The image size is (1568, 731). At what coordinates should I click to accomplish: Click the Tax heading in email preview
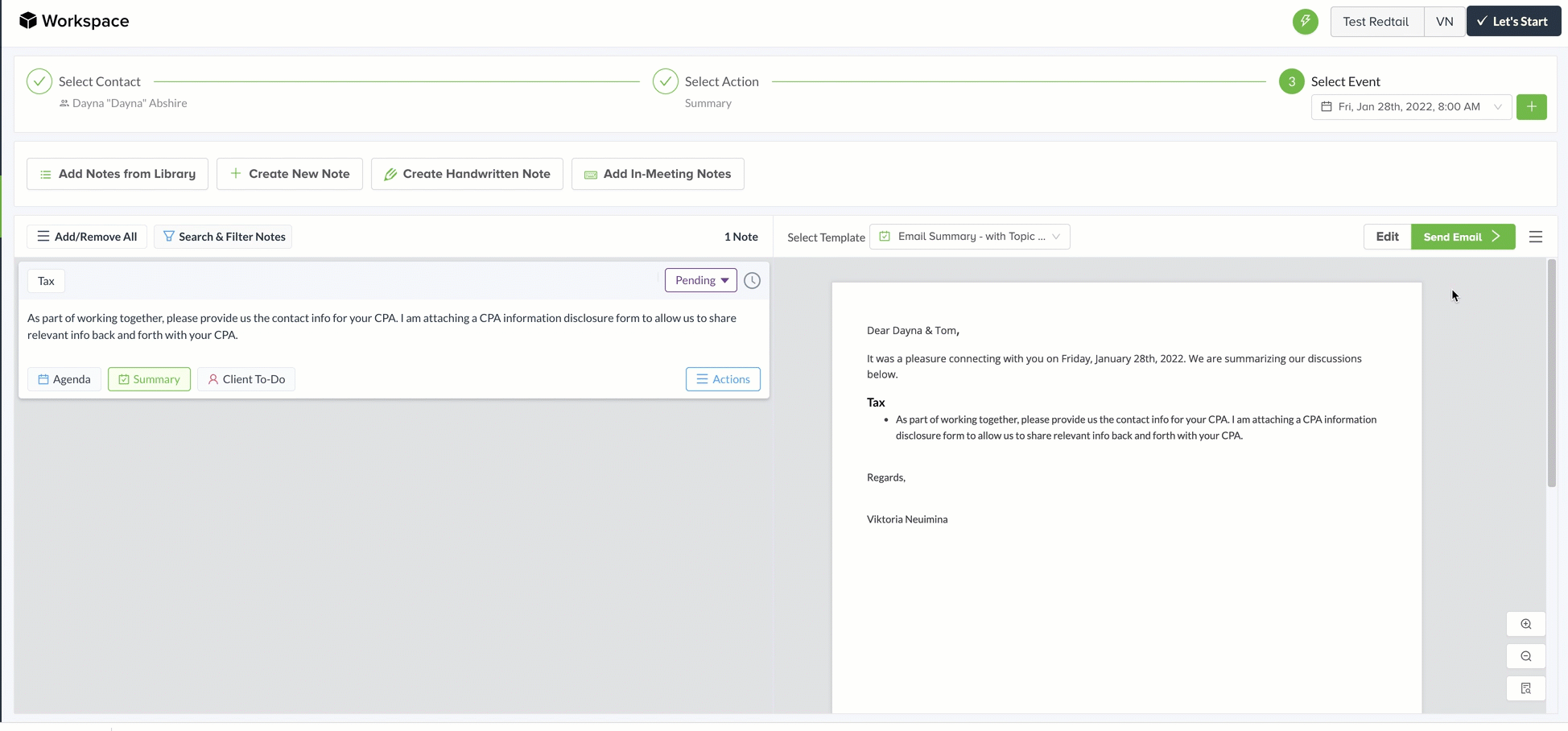(876, 403)
